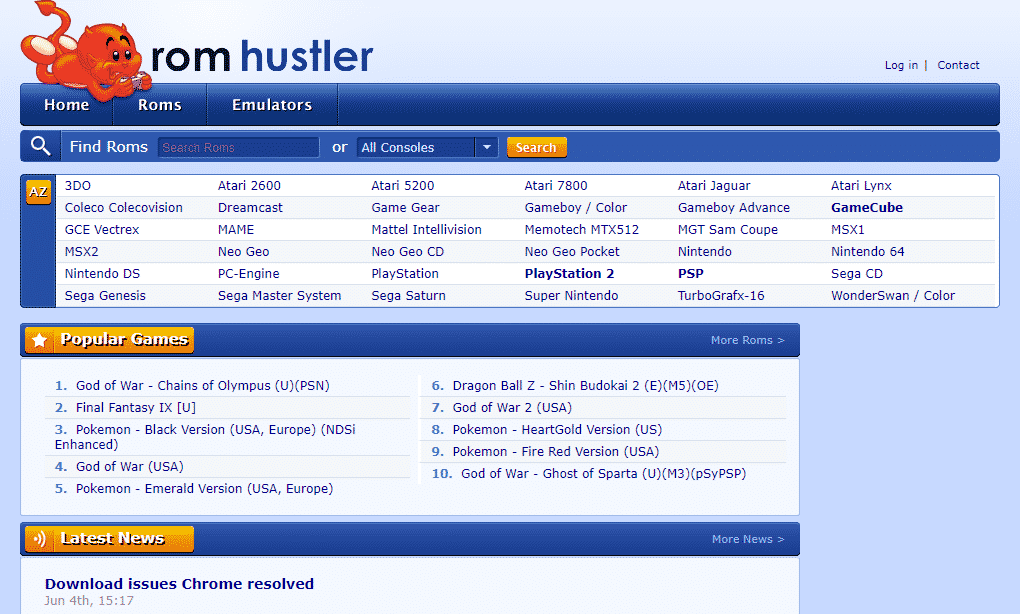The height and width of the screenshot is (614, 1020).
Task: Select the bold PSP link
Action: coord(691,274)
